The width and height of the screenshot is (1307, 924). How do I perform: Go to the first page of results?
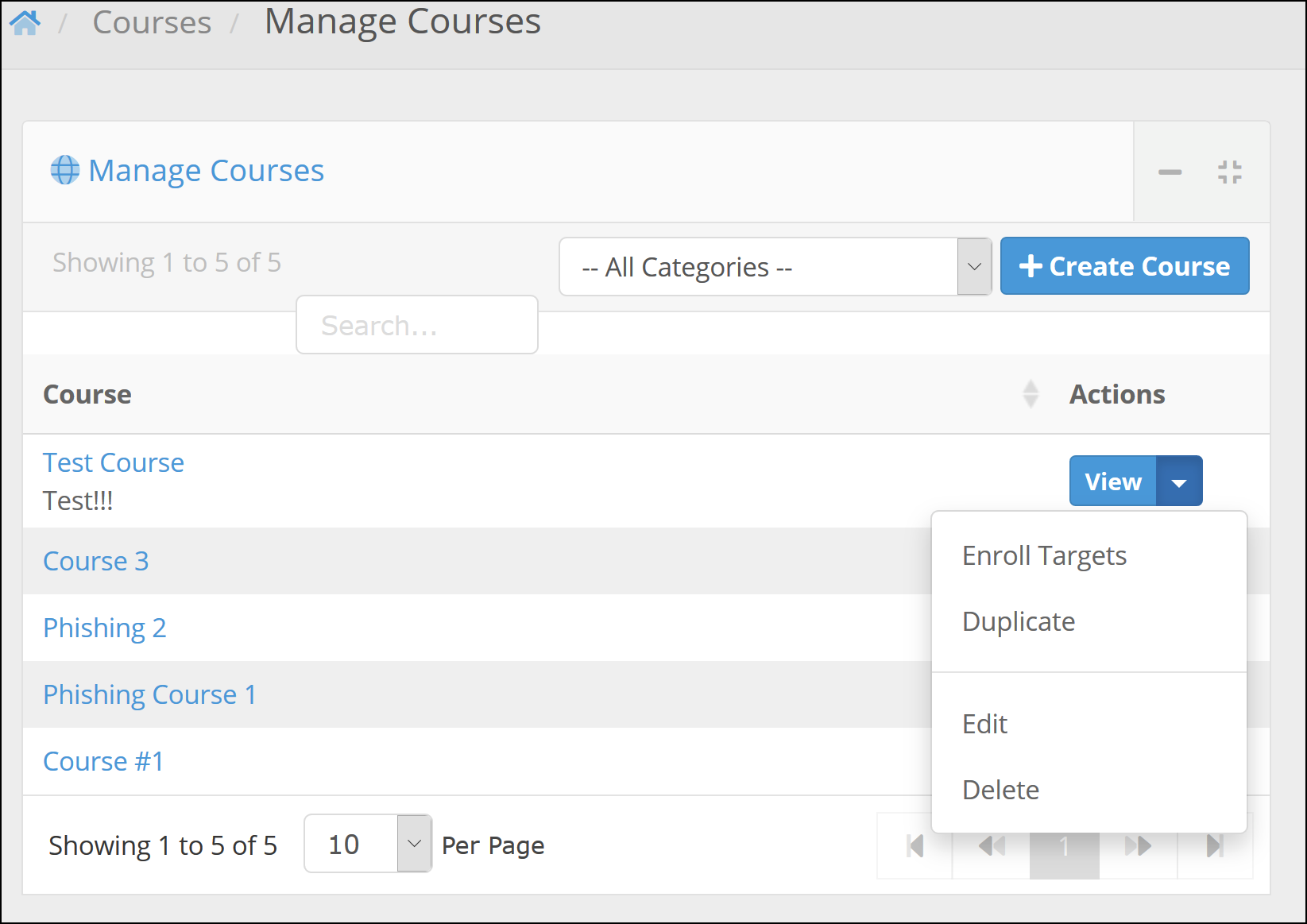point(915,846)
